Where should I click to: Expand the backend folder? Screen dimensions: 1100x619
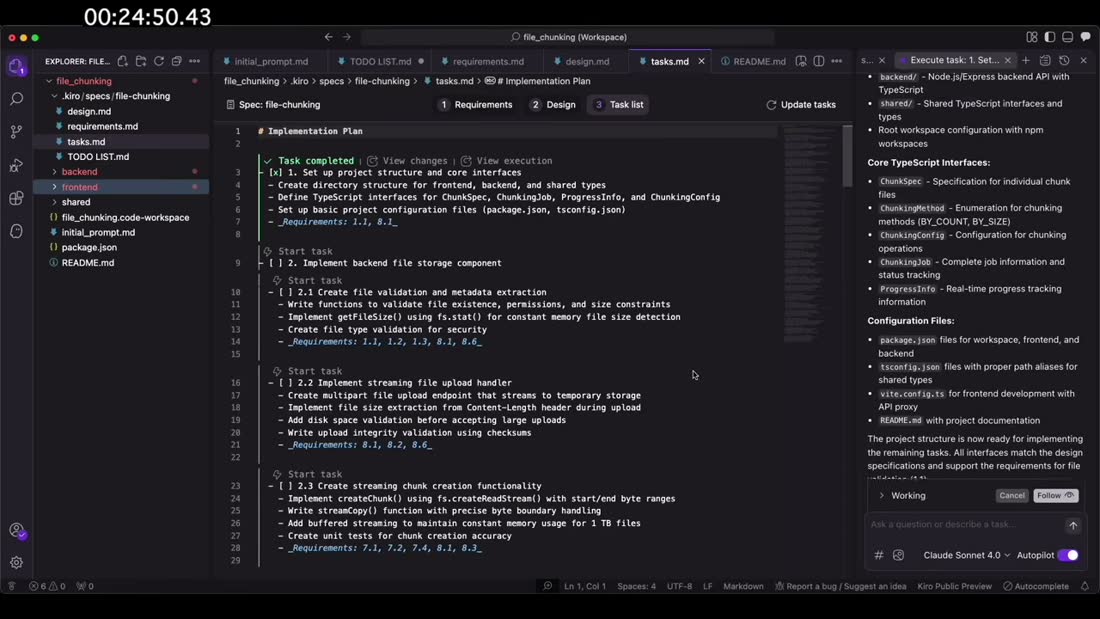tap(55, 172)
